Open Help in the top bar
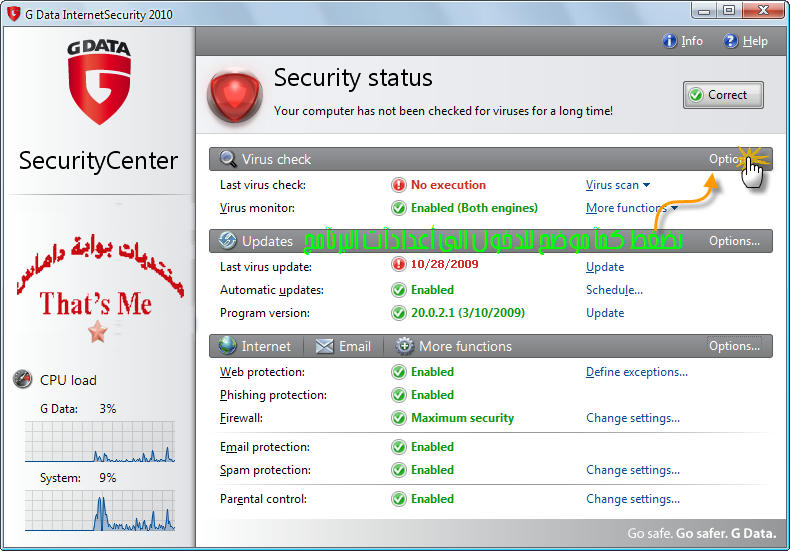 746,41
